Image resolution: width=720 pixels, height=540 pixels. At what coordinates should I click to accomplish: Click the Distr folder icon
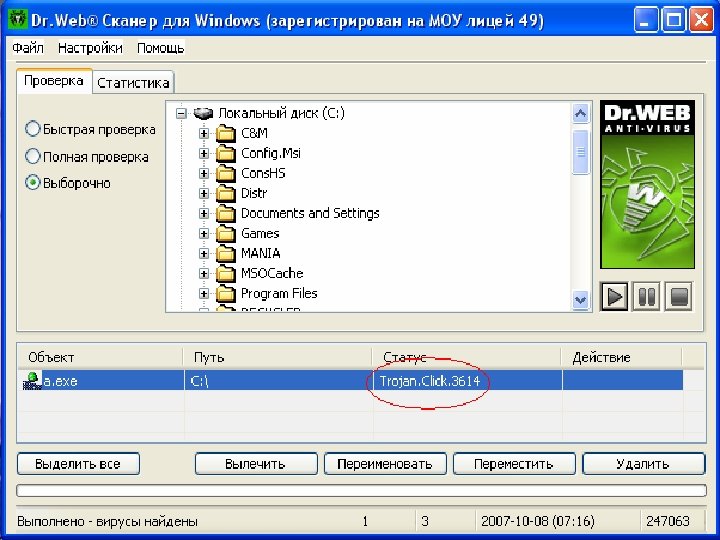(225, 194)
